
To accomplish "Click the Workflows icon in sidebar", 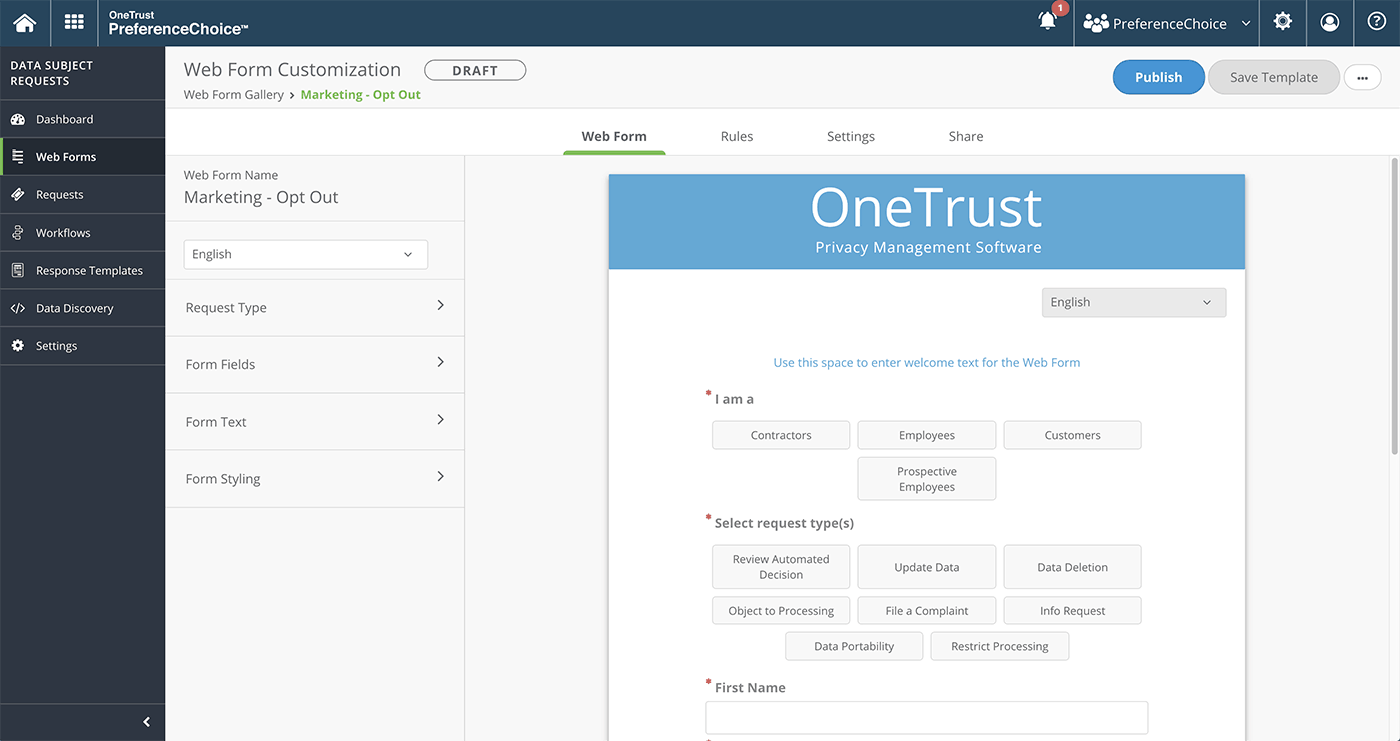I will coord(17,233).
